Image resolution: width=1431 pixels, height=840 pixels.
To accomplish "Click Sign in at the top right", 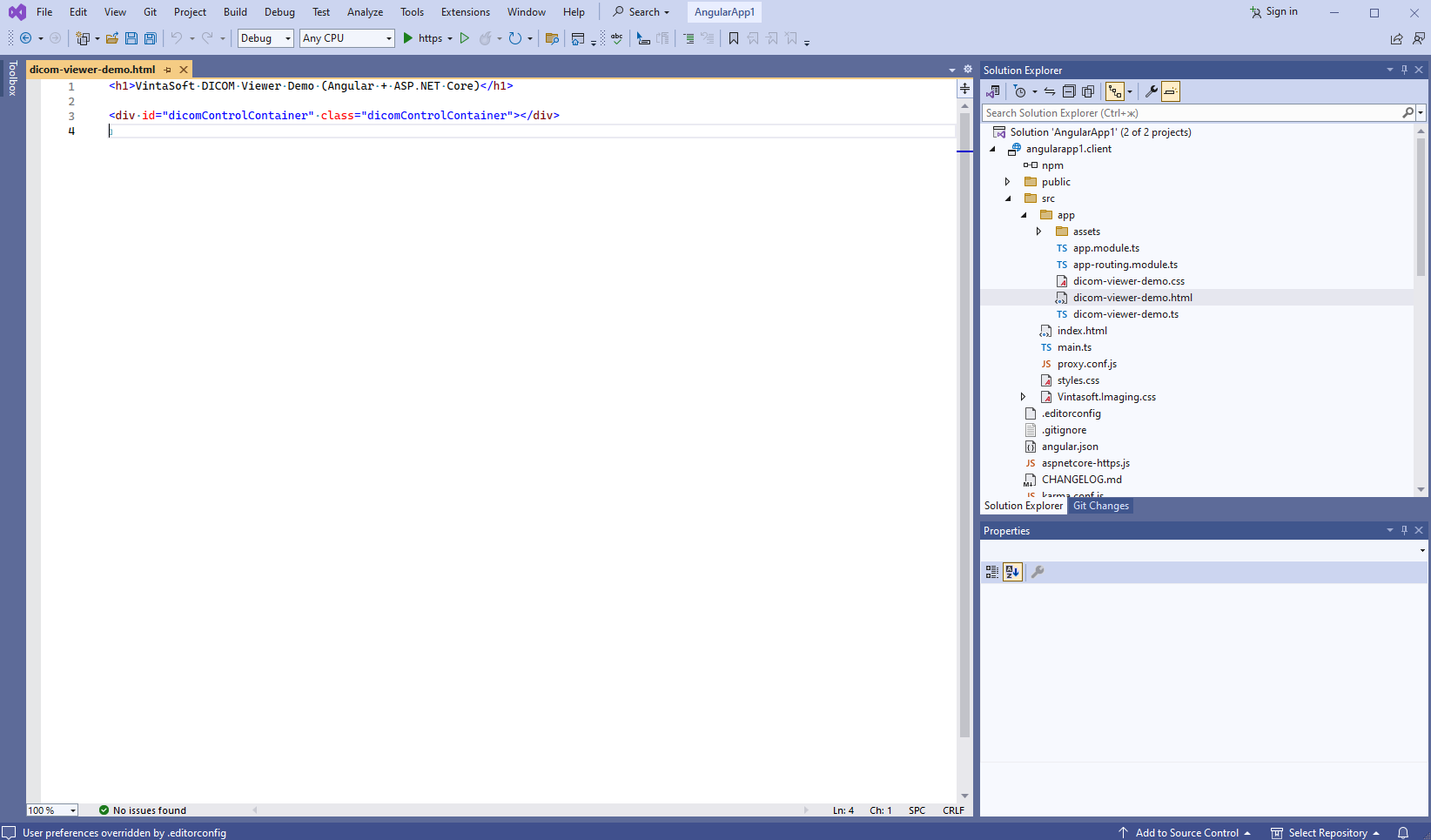I will click(1273, 12).
